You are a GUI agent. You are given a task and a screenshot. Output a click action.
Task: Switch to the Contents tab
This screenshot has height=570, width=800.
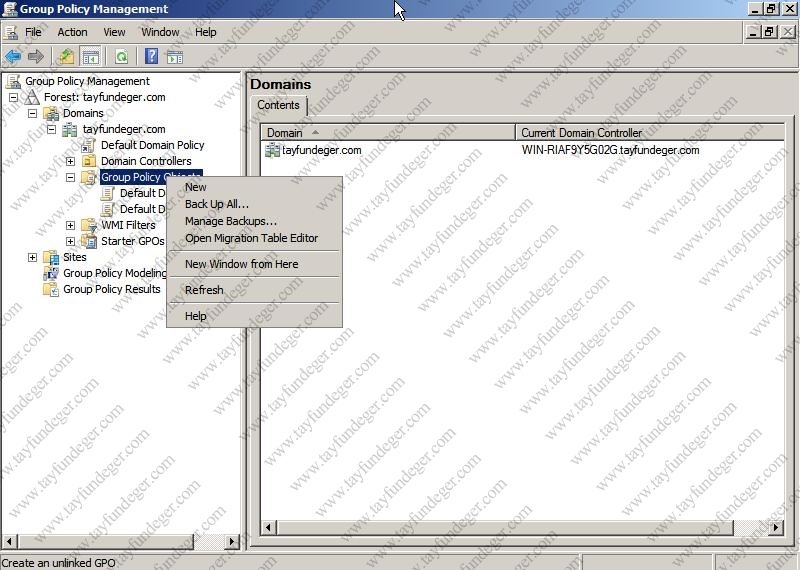(279, 105)
